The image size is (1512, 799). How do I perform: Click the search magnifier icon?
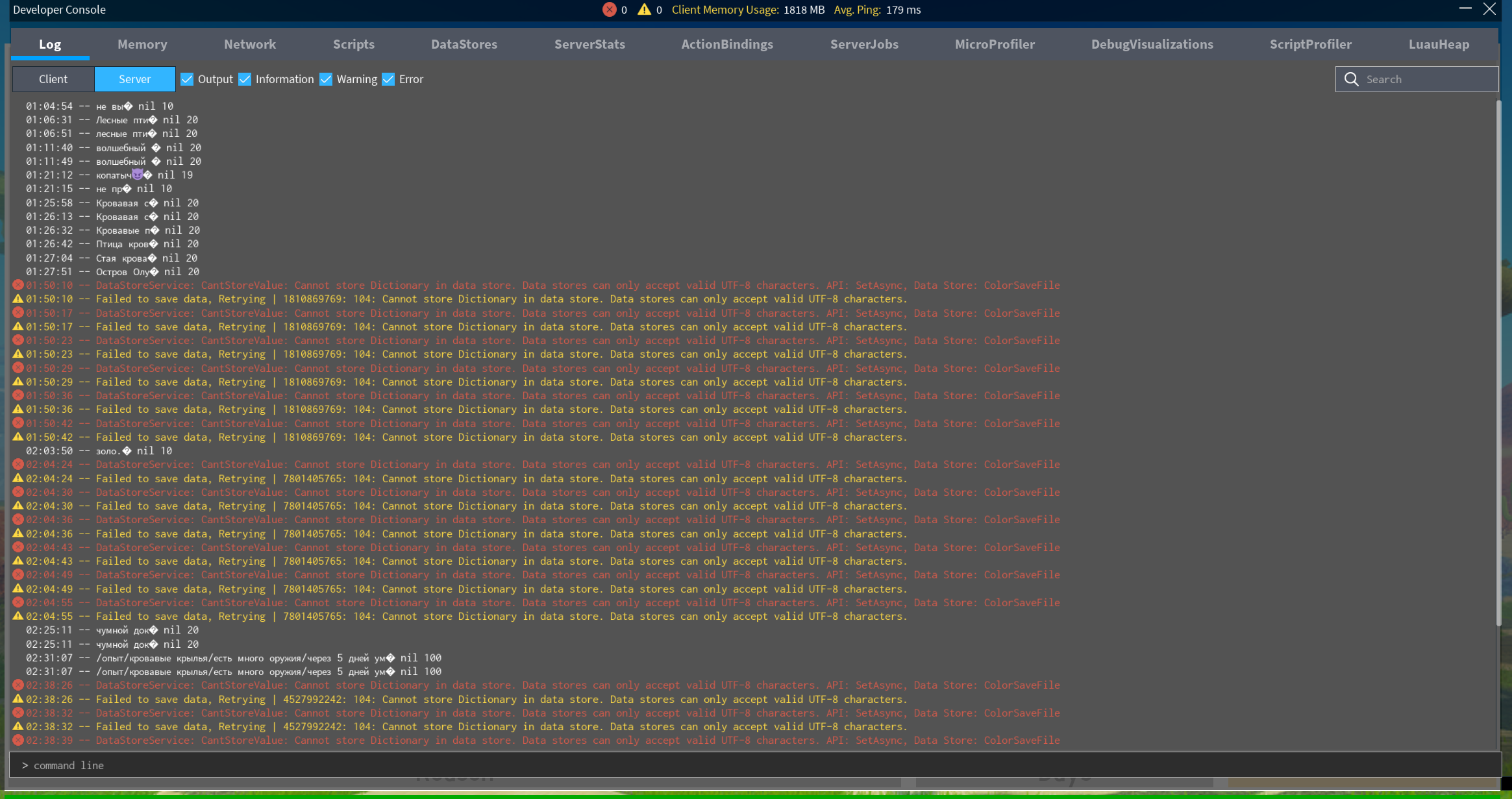tap(1351, 79)
